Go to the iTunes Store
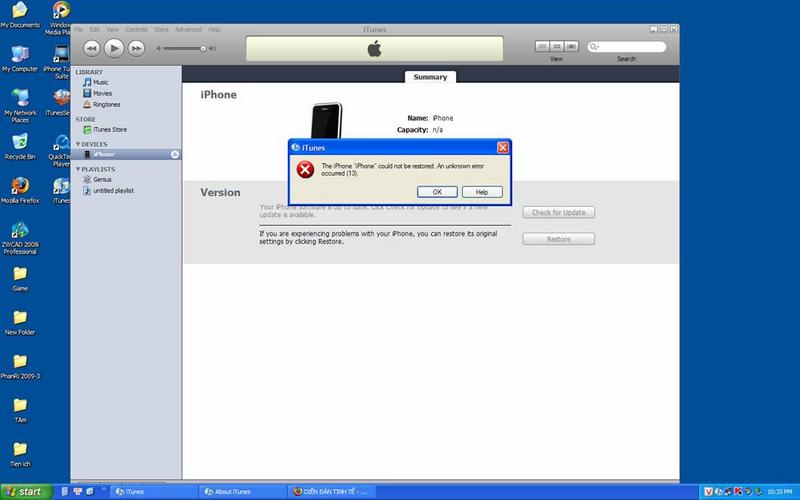 point(109,130)
